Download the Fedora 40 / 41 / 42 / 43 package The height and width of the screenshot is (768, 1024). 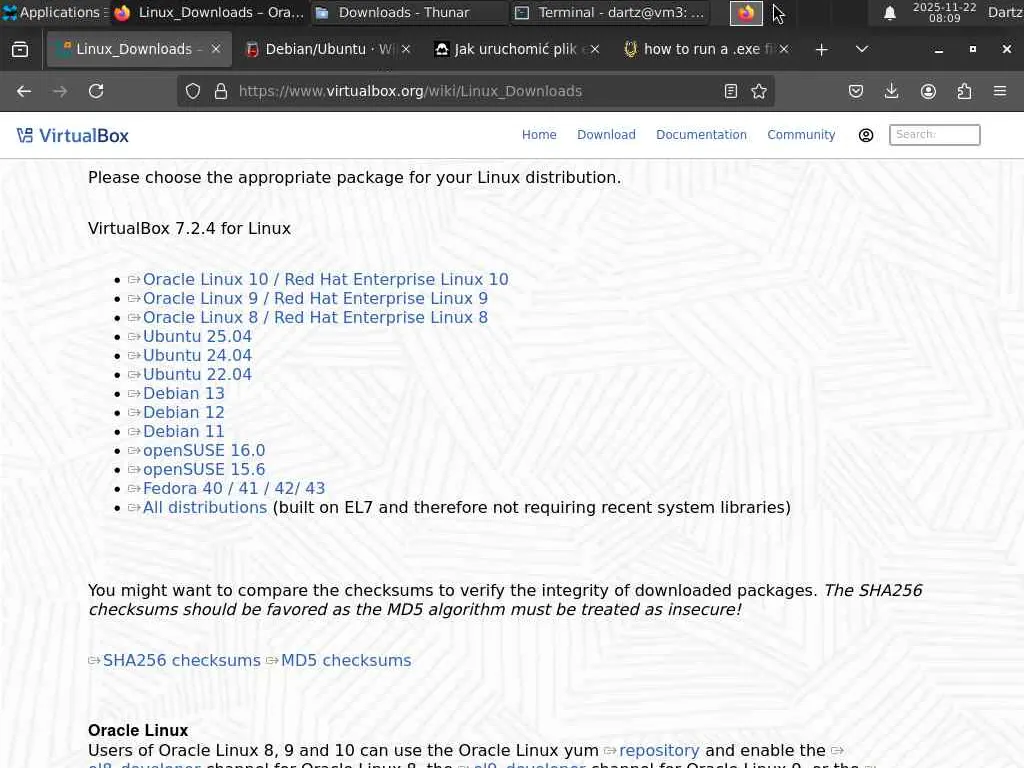(234, 488)
